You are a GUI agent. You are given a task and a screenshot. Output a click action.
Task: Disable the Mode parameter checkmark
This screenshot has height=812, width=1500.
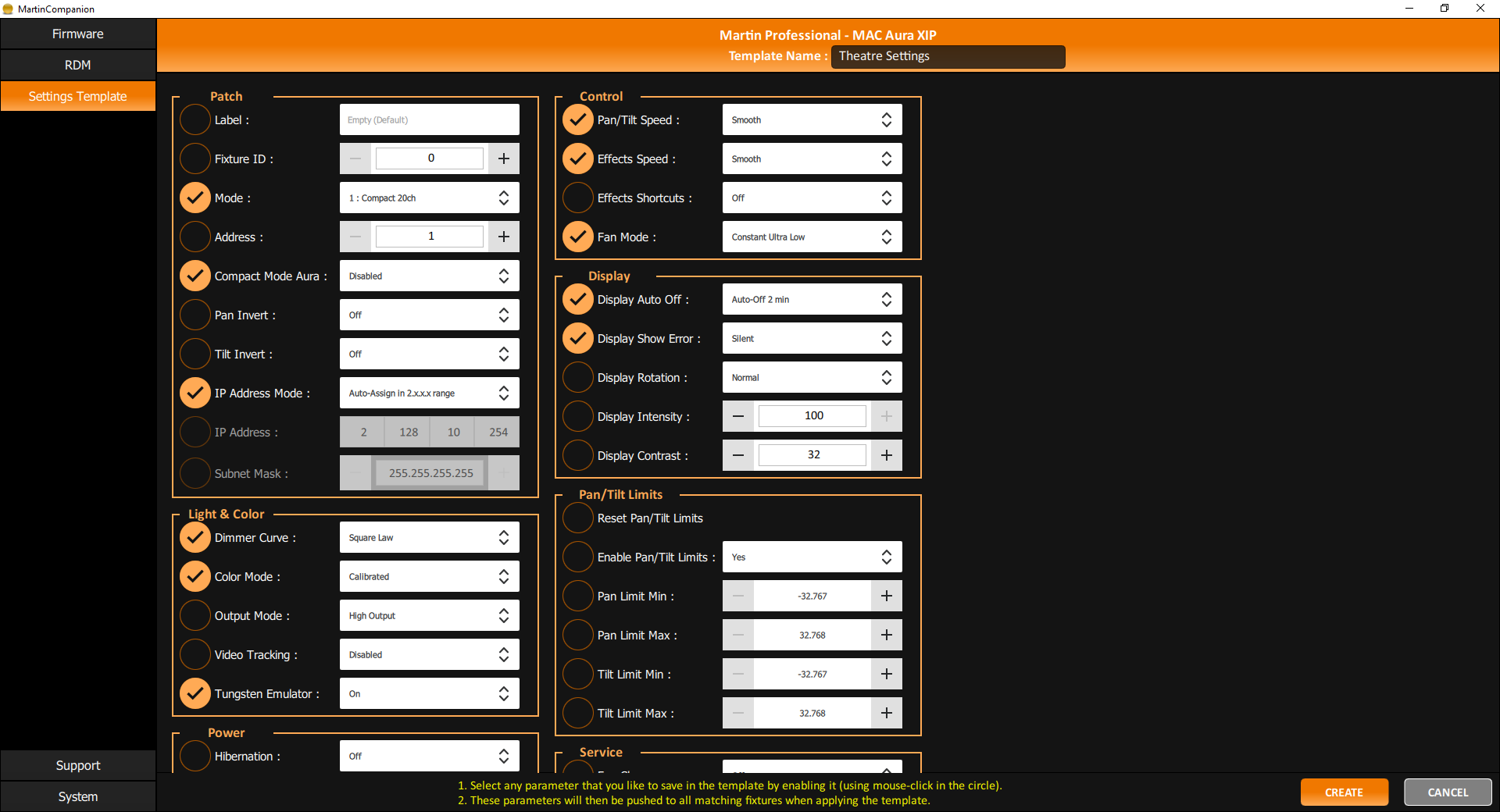click(x=195, y=197)
